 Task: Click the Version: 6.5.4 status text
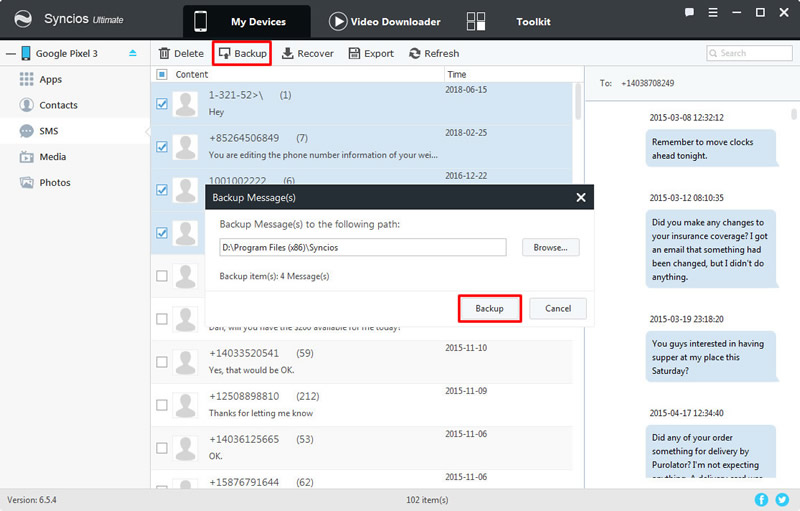click(x=32, y=500)
